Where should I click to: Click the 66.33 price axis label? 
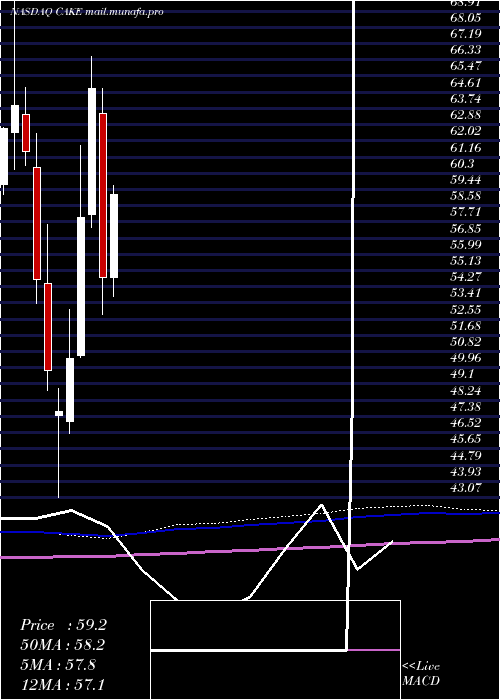pyautogui.click(x=466, y=50)
